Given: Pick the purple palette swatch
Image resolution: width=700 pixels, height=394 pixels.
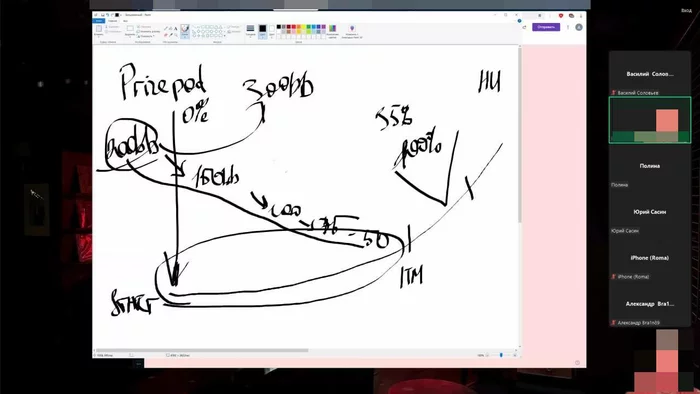Looking at the screenshot, I should 324,27.
